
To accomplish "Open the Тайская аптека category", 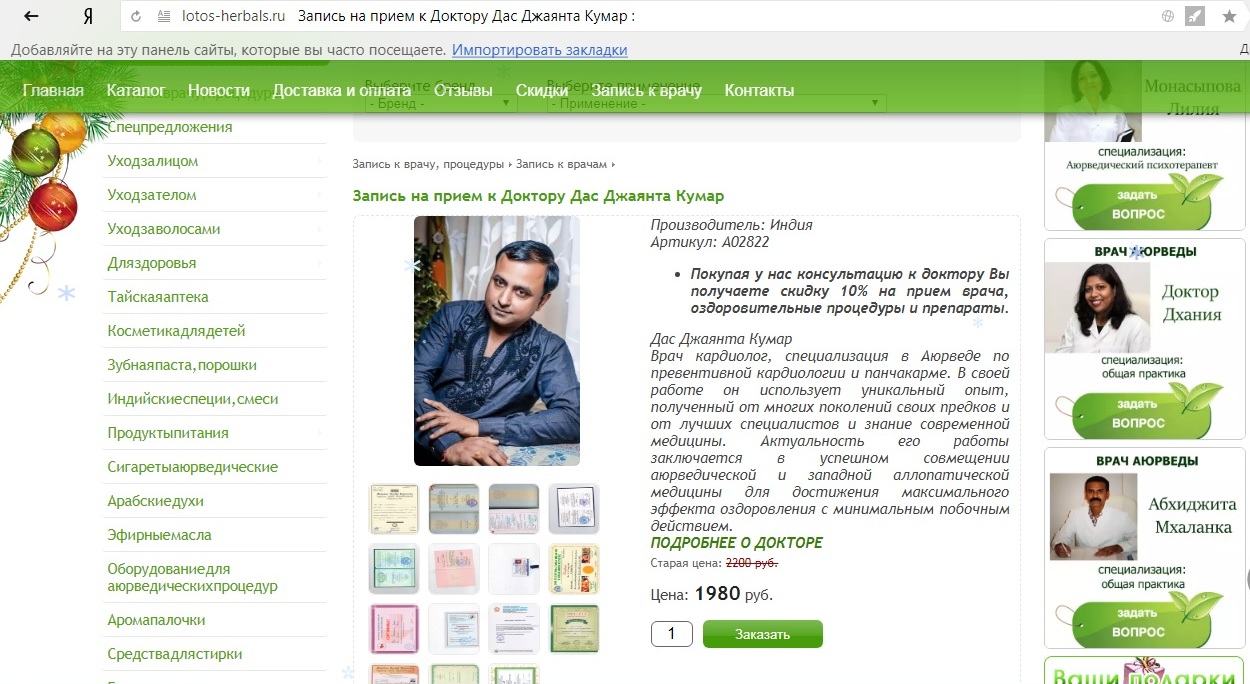I will 158,297.
